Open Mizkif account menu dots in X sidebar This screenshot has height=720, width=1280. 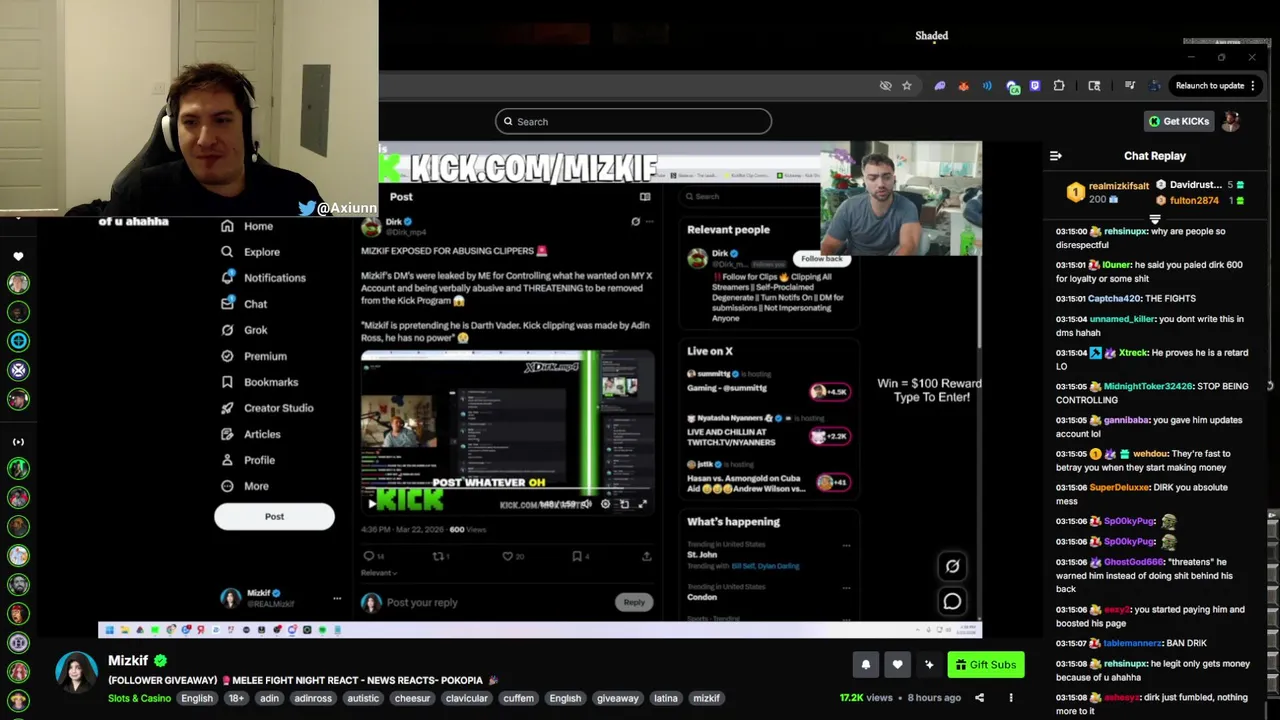coord(337,599)
